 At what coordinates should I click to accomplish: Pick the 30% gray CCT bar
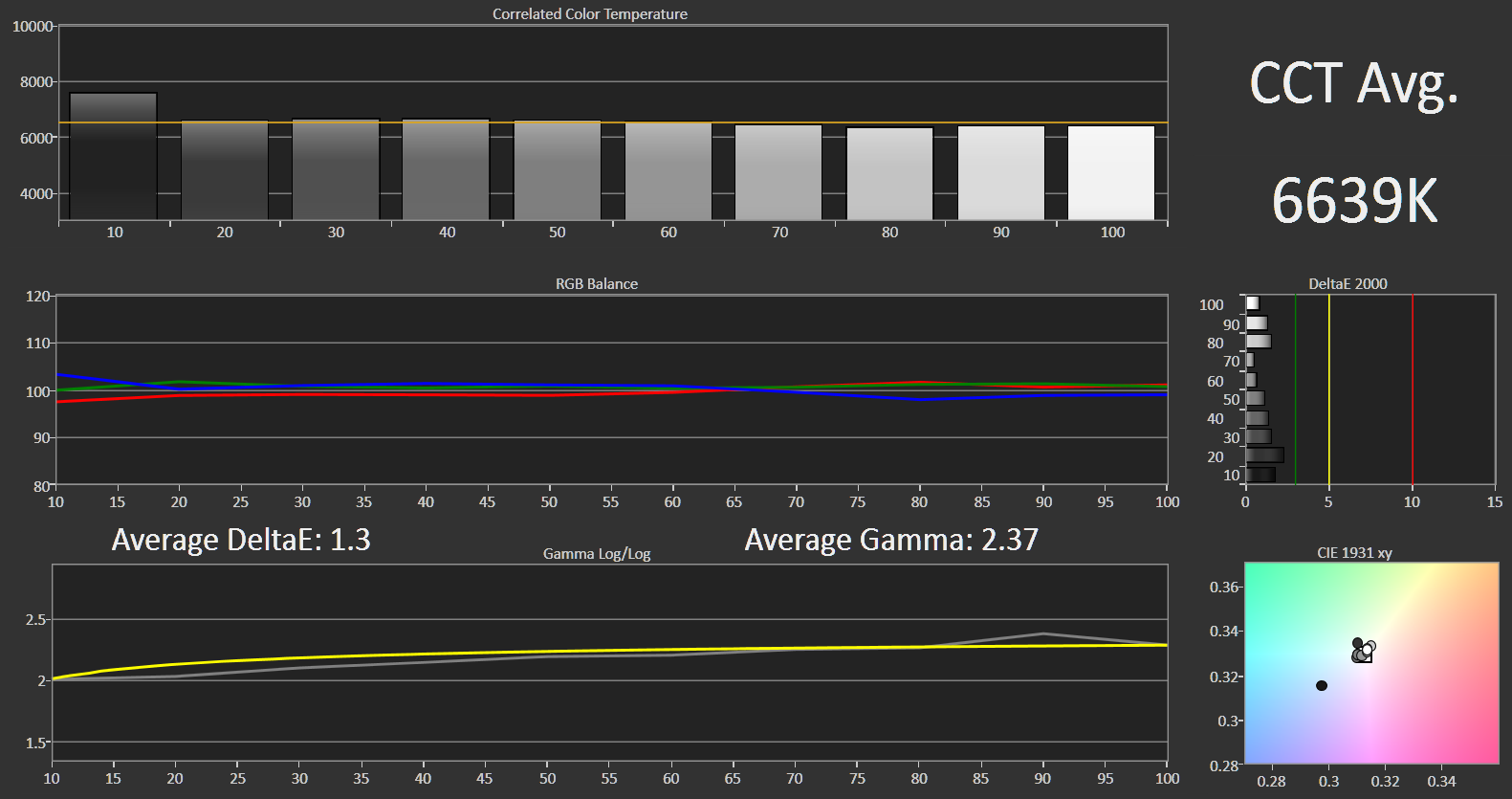(336, 169)
